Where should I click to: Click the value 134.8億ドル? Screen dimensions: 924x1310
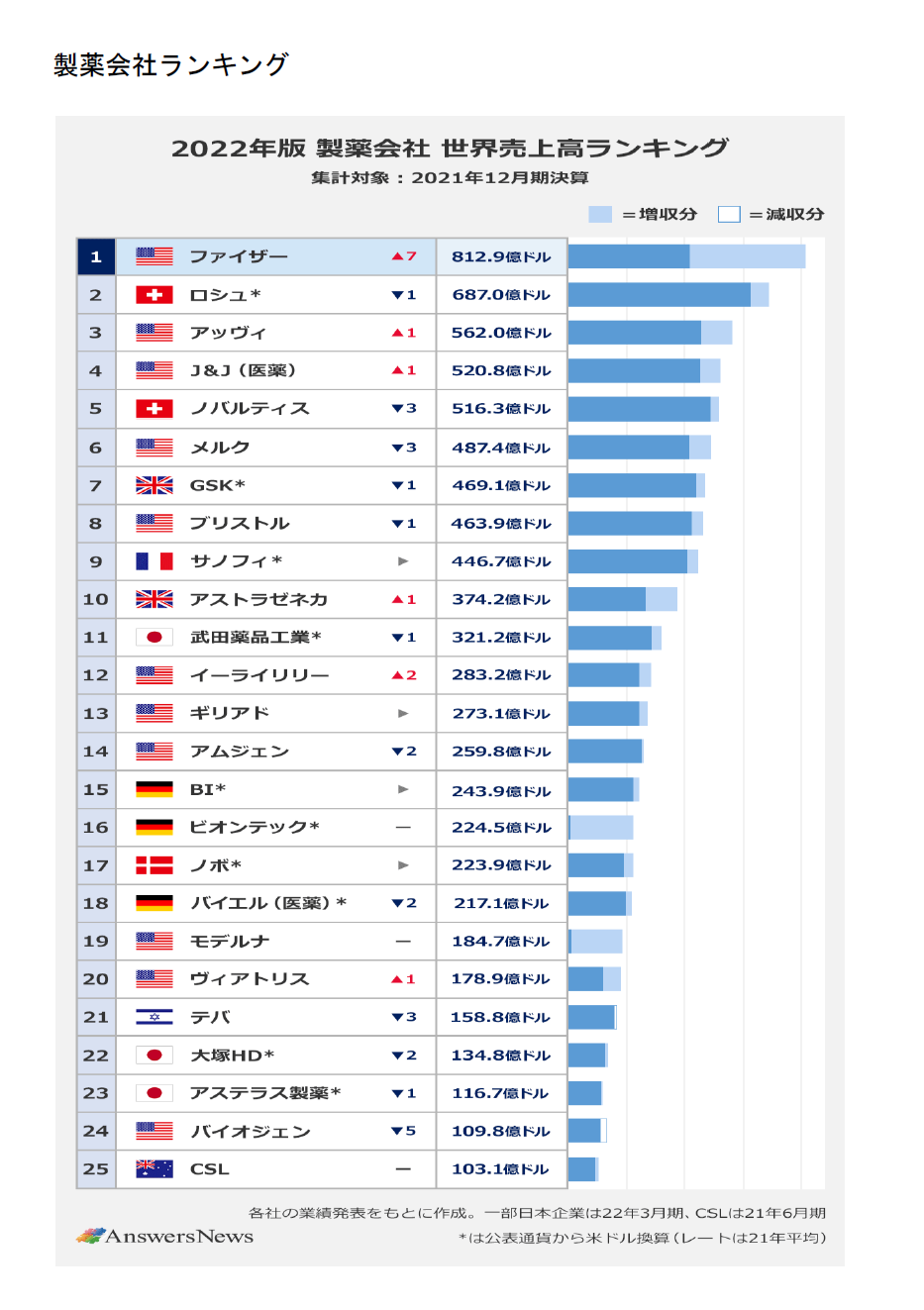point(501,1056)
